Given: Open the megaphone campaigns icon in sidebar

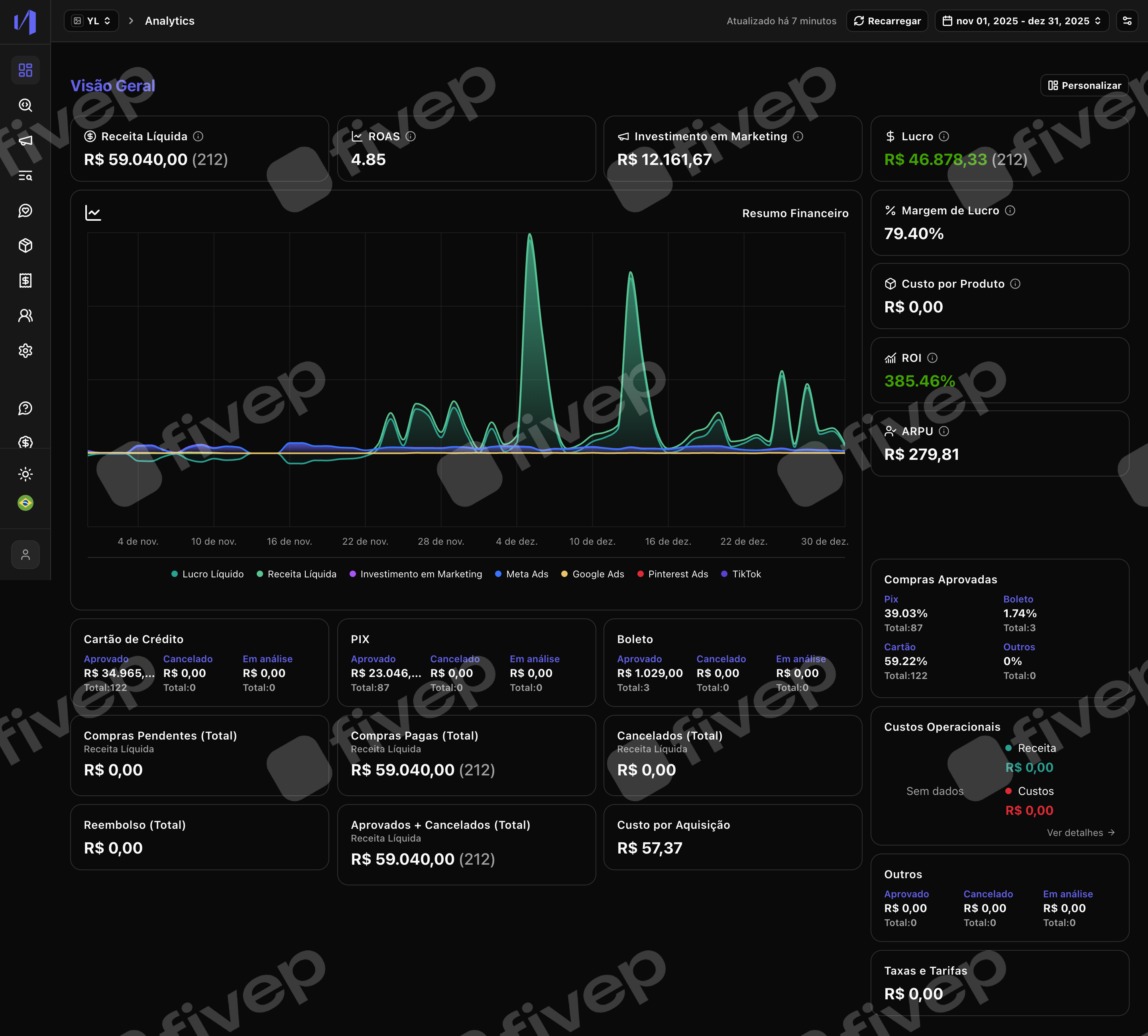Looking at the screenshot, I should (26, 141).
